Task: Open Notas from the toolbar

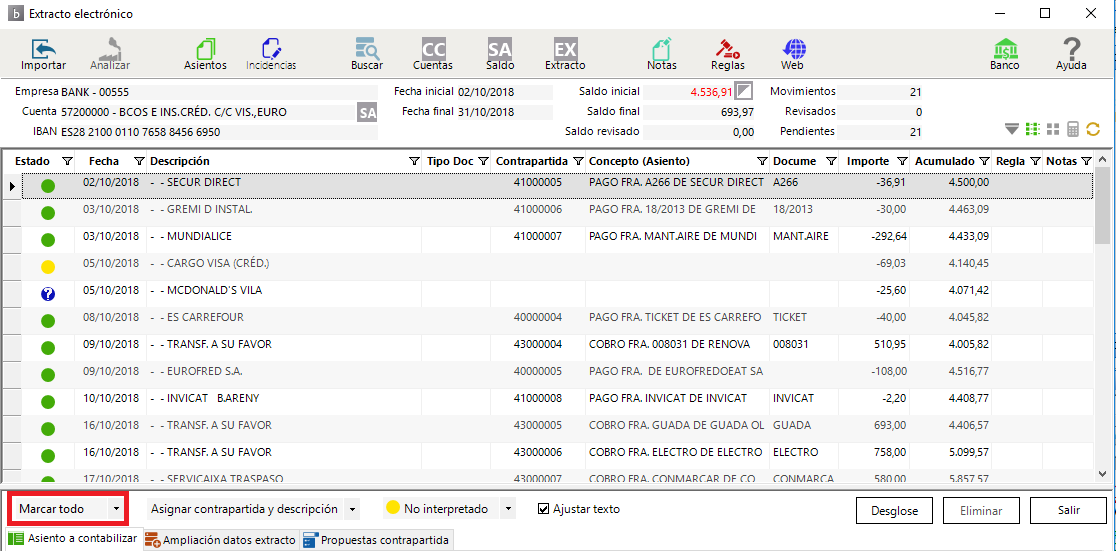Action: [662, 55]
